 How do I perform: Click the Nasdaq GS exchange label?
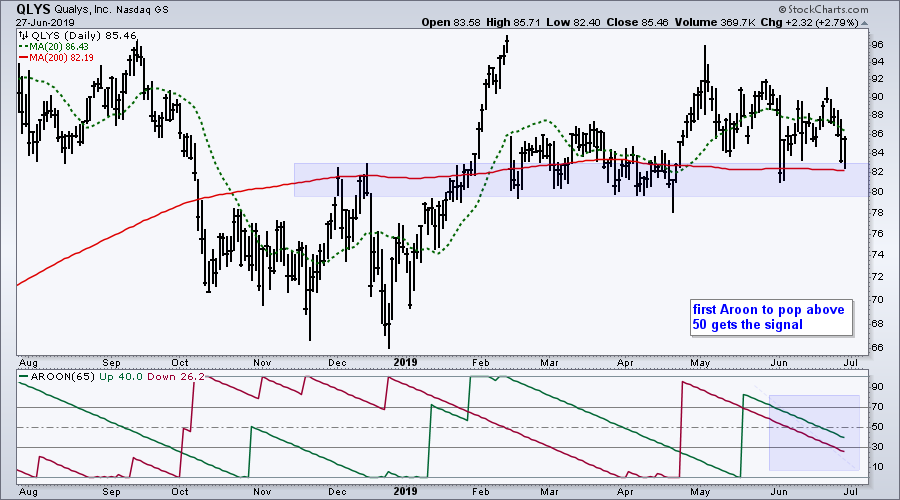tap(142, 10)
